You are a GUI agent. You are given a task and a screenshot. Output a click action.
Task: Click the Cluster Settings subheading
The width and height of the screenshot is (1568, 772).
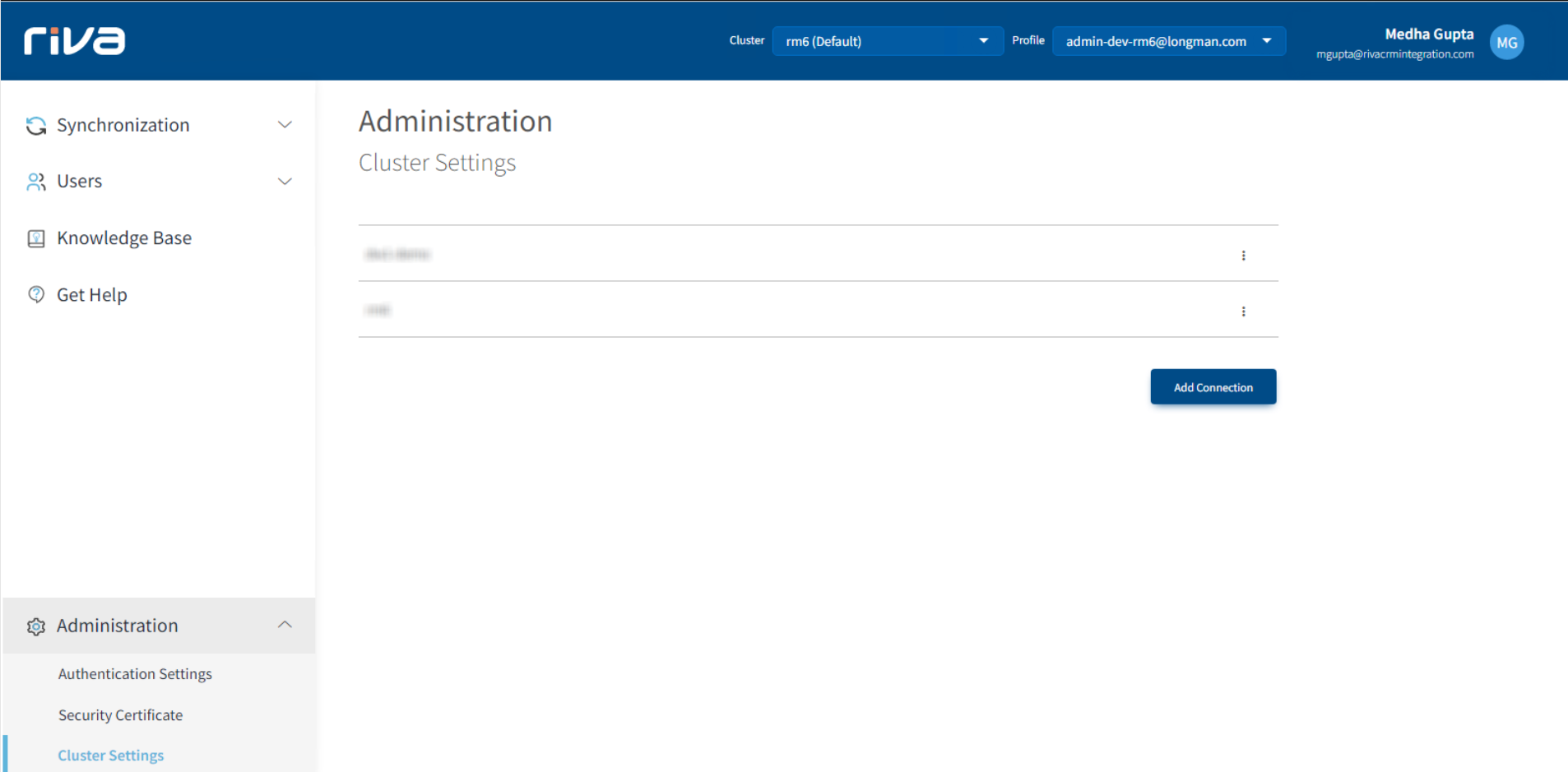[x=438, y=163]
